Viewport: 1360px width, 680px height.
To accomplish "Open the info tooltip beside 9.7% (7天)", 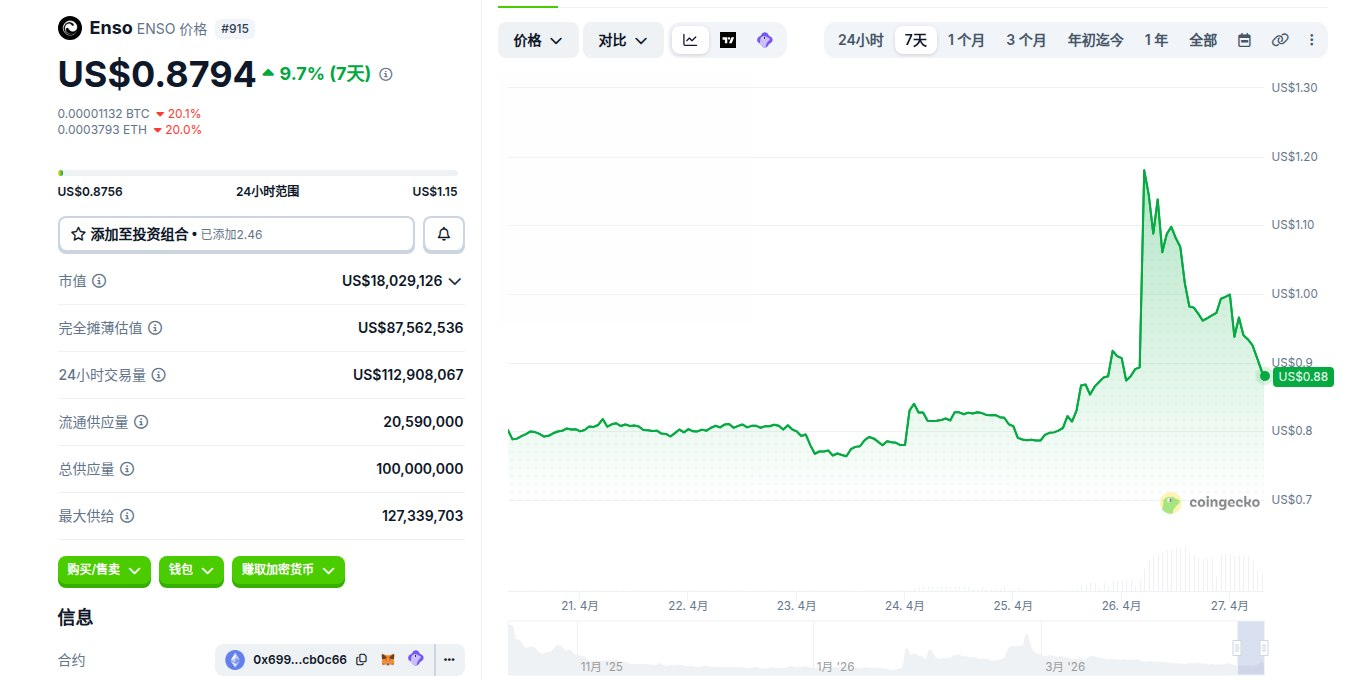I will coord(386,74).
